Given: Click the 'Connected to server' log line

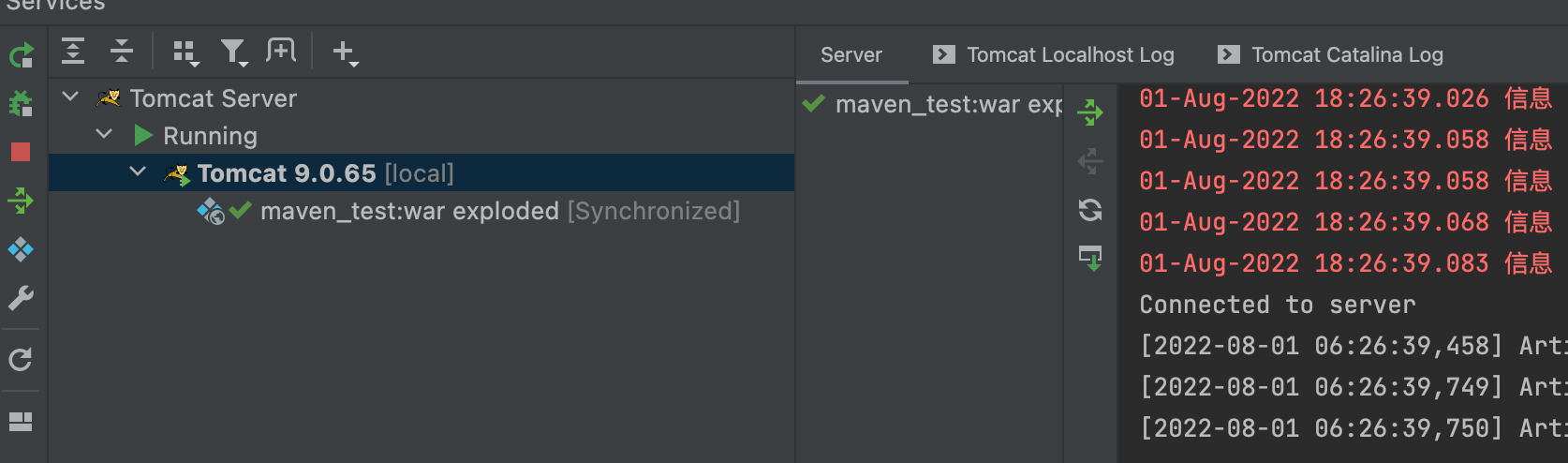Looking at the screenshot, I should pyautogui.click(x=1278, y=305).
